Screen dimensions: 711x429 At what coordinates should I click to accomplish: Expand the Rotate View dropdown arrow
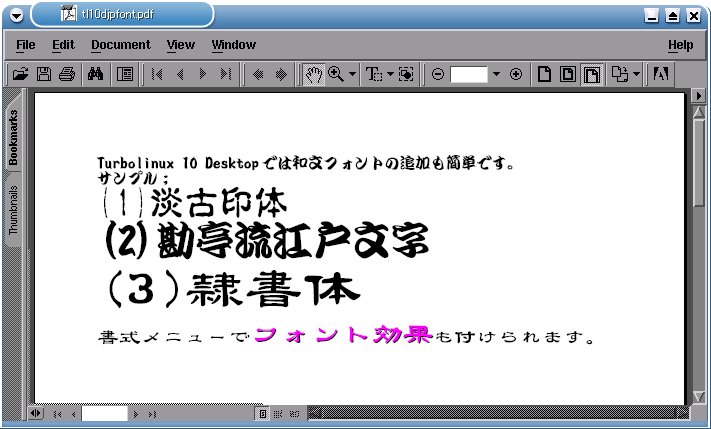(x=636, y=74)
